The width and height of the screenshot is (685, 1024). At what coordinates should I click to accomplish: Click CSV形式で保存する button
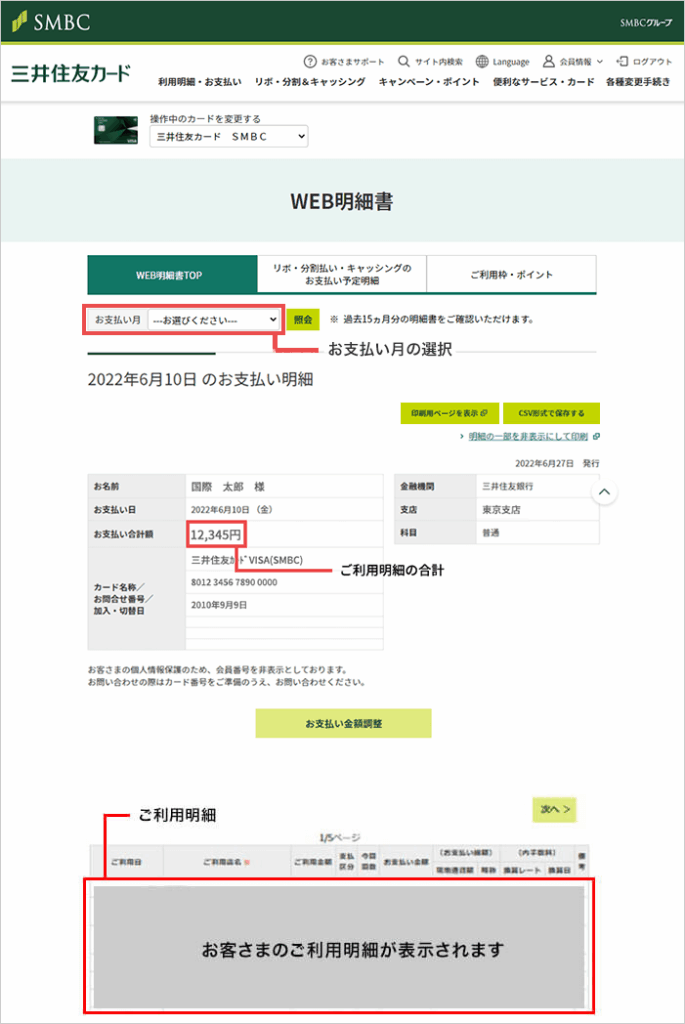pos(551,413)
